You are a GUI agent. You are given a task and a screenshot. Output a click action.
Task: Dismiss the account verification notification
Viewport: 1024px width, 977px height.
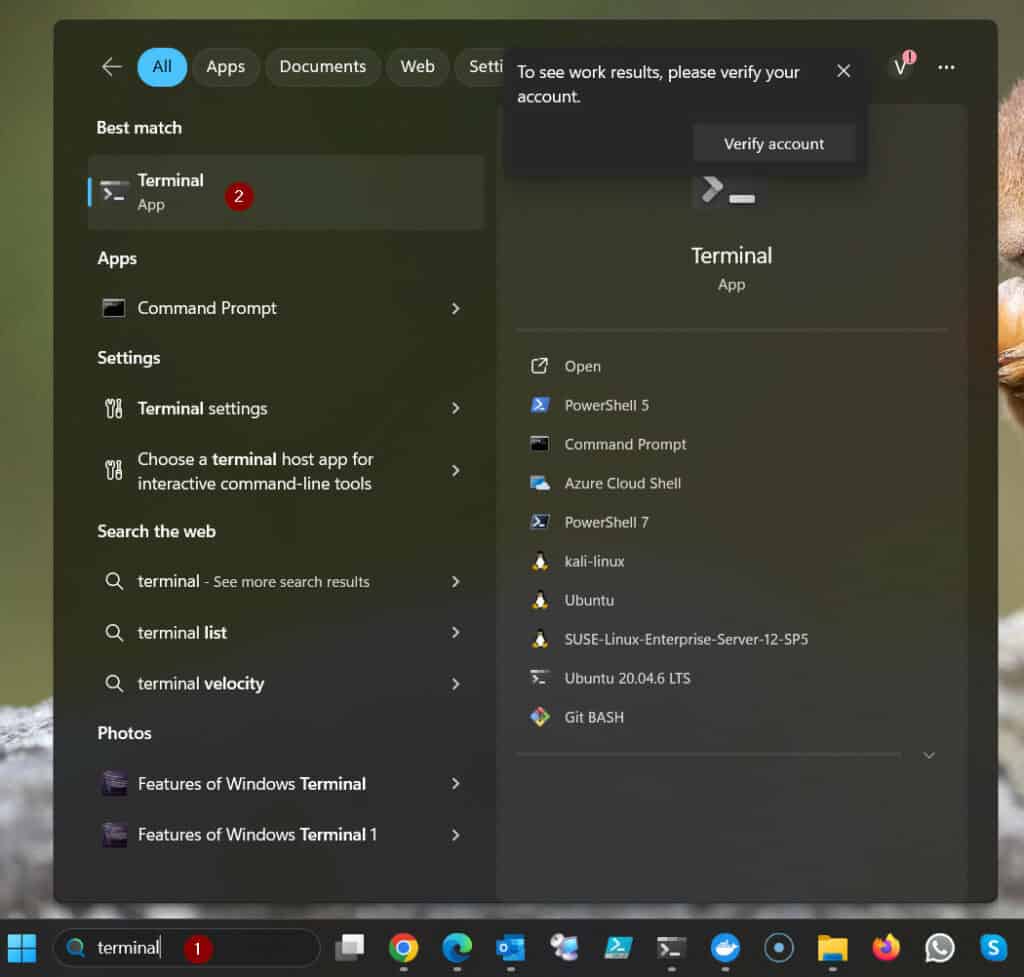(x=843, y=70)
